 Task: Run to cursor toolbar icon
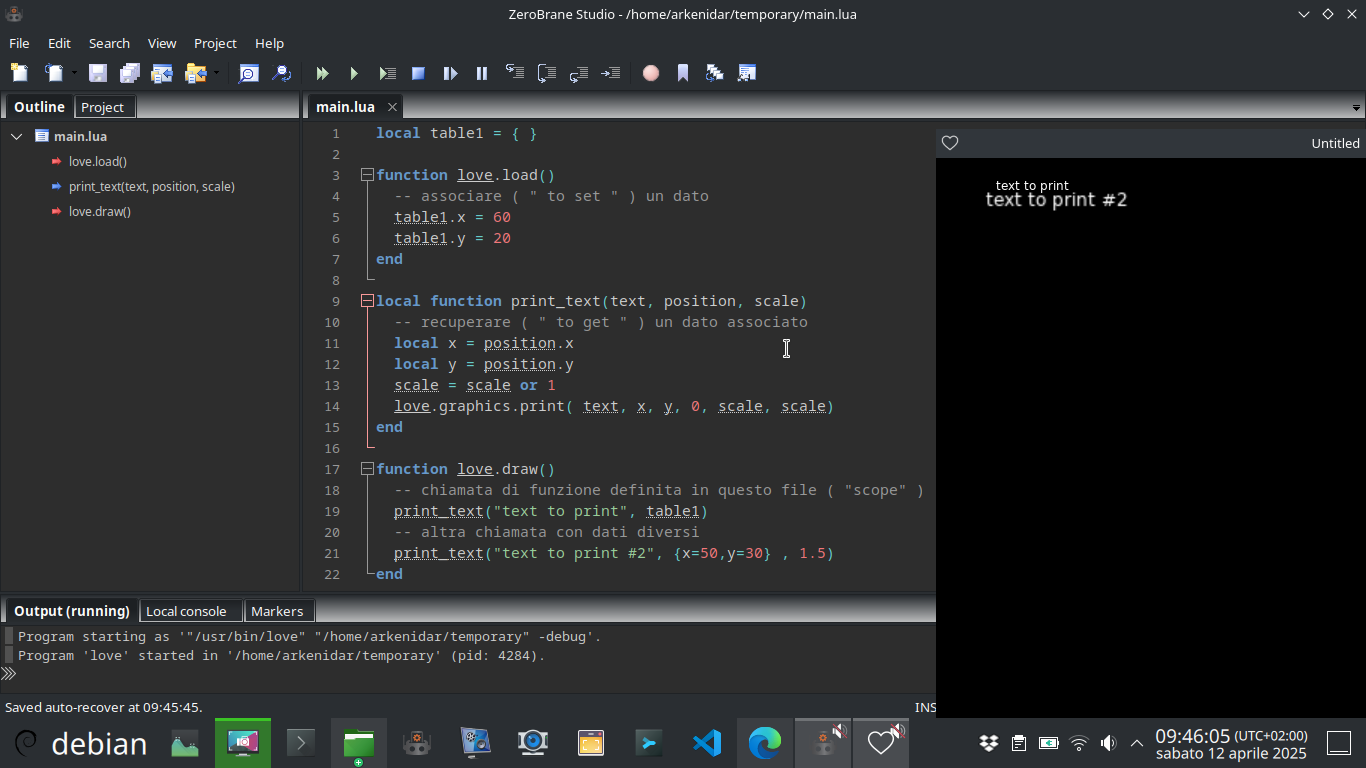click(610, 73)
